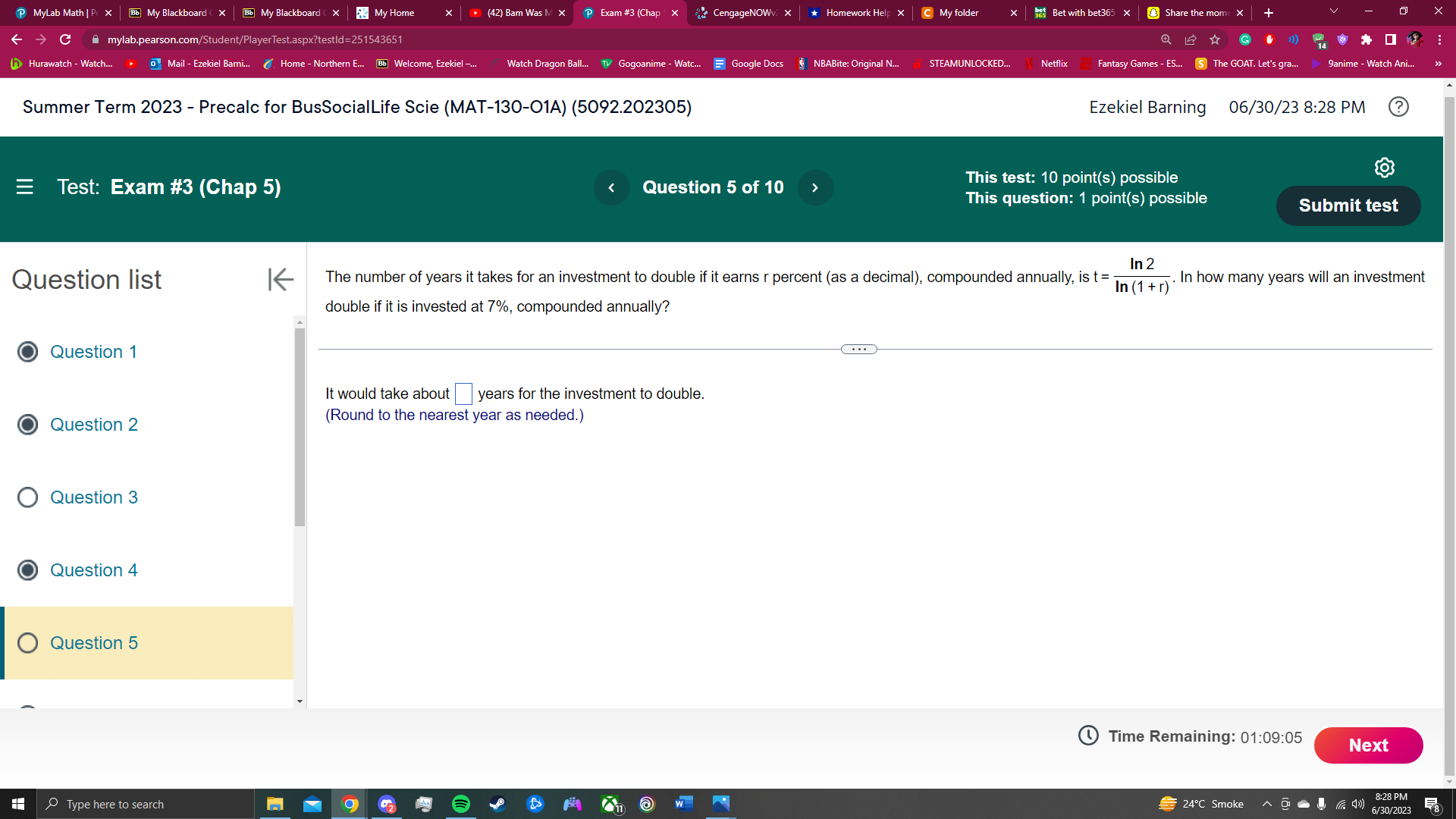Show hidden bookmarks with chevron overflow
The image size is (1456, 819).
pos(1438,64)
